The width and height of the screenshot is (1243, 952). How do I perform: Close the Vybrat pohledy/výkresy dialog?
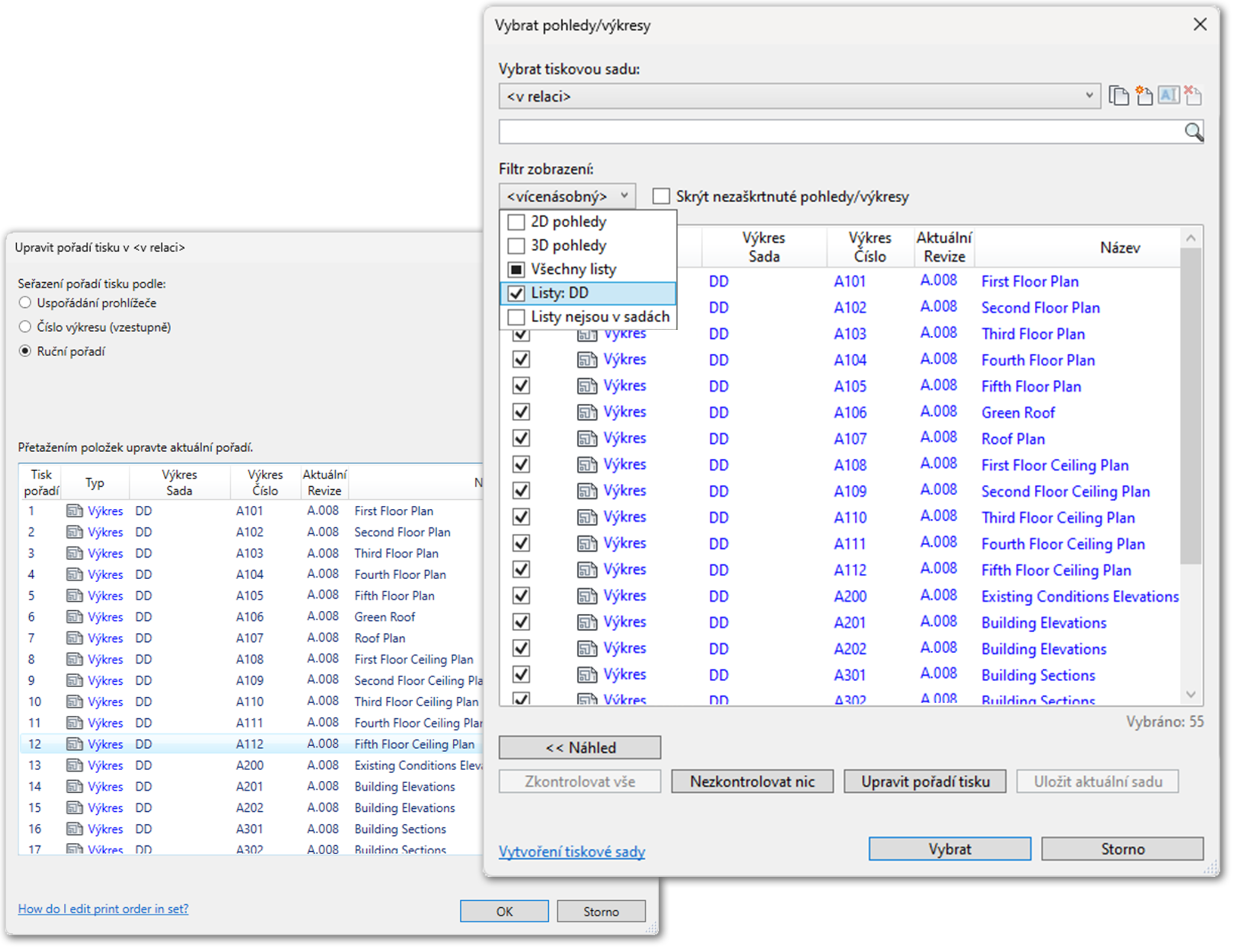[x=1200, y=24]
